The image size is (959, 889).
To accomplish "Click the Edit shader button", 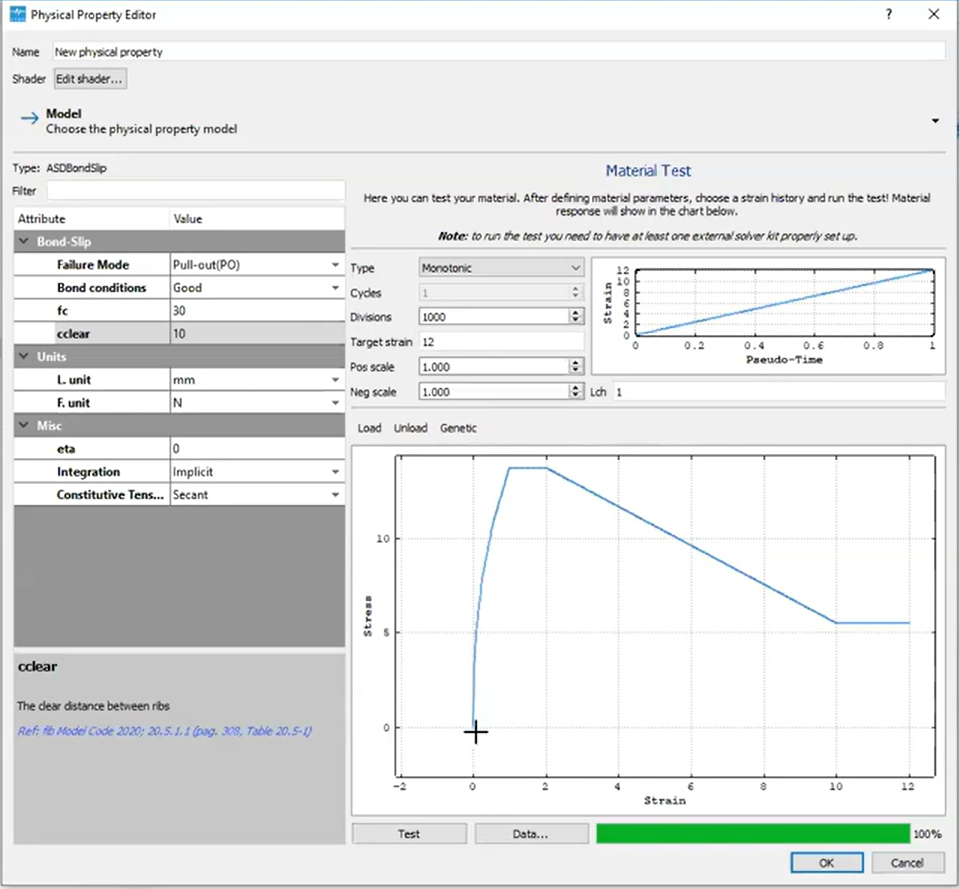I will 90,78.
